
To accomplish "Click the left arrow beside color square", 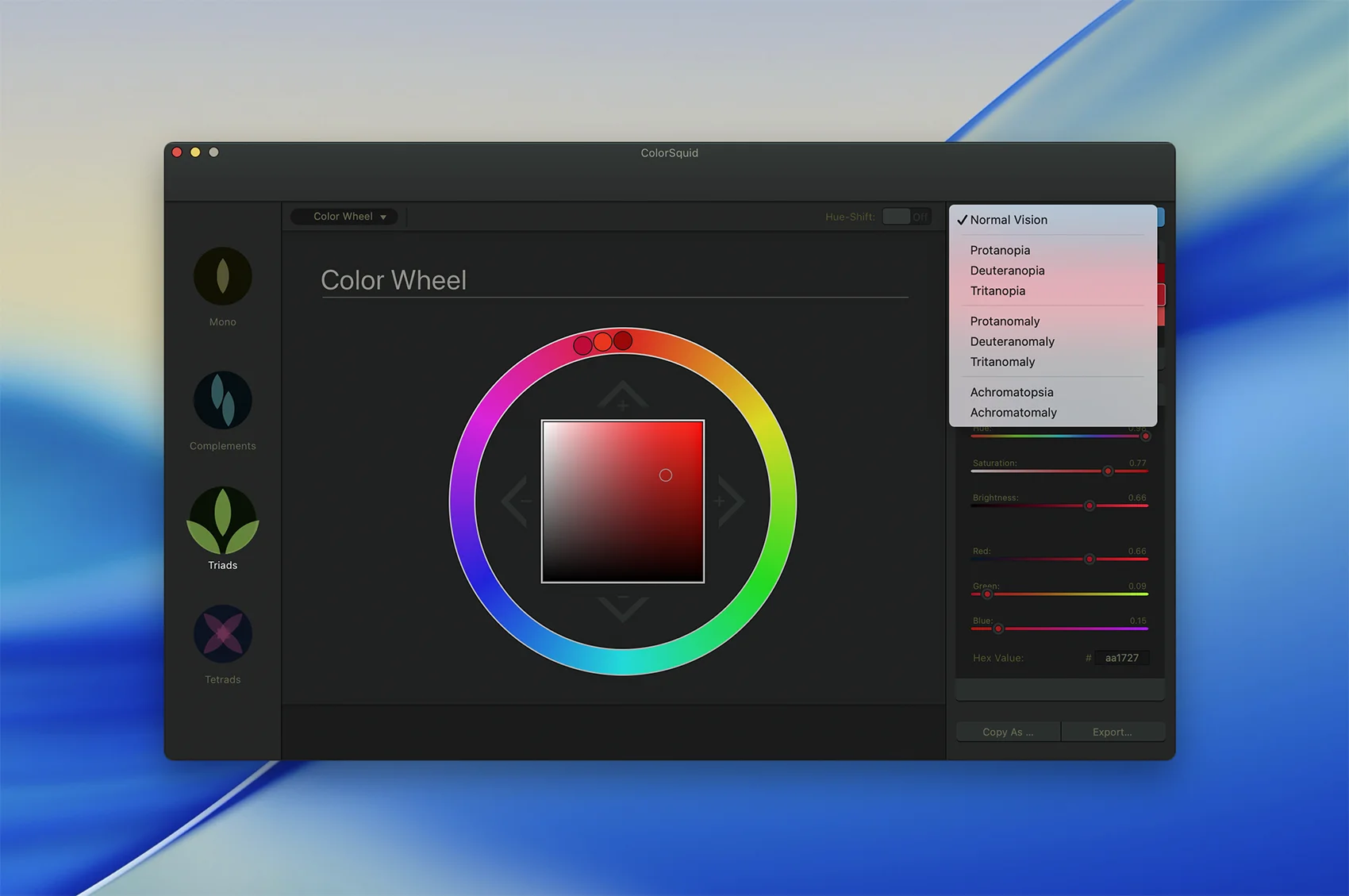I will tap(516, 502).
